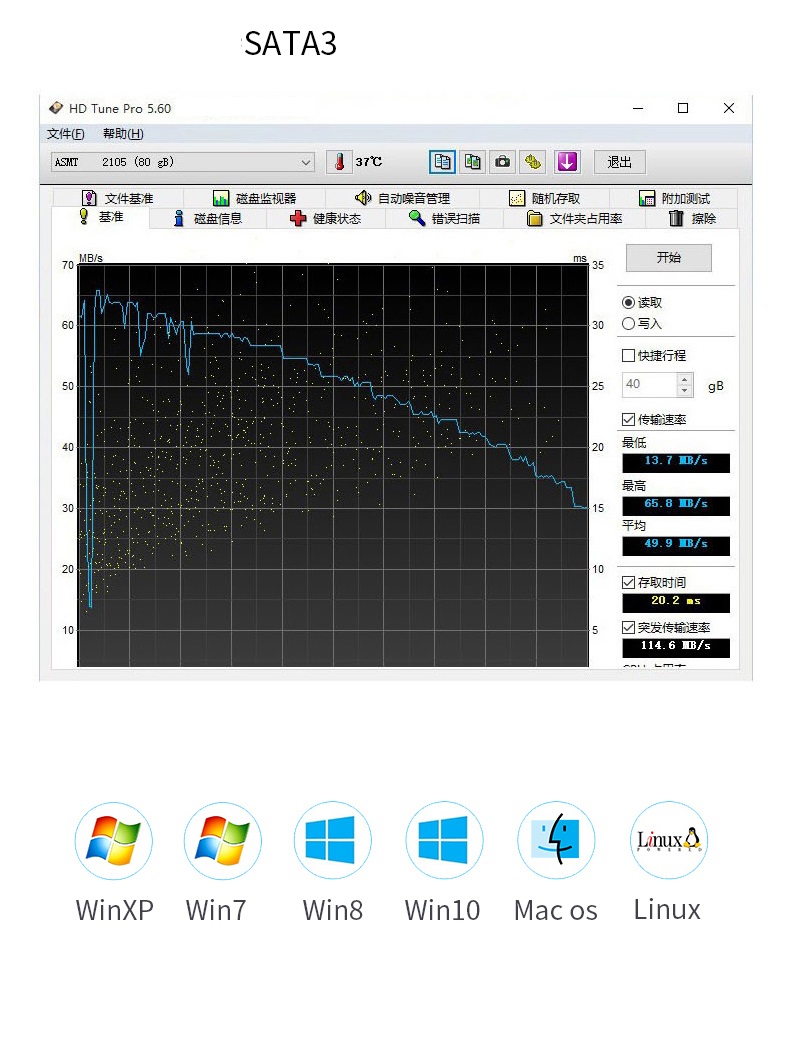Increase short stroke gB spinner up arrow

[x=684, y=379]
